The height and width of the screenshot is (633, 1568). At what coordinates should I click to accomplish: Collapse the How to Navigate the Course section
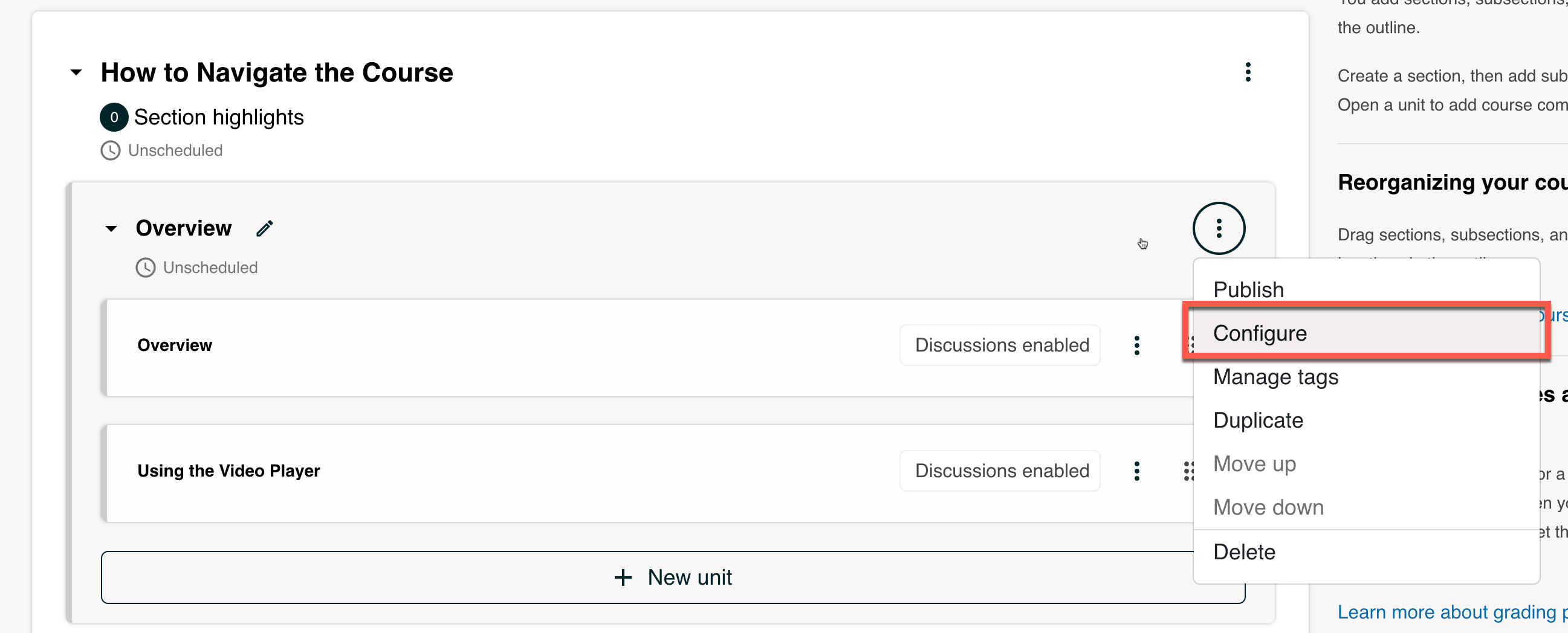pos(76,72)
